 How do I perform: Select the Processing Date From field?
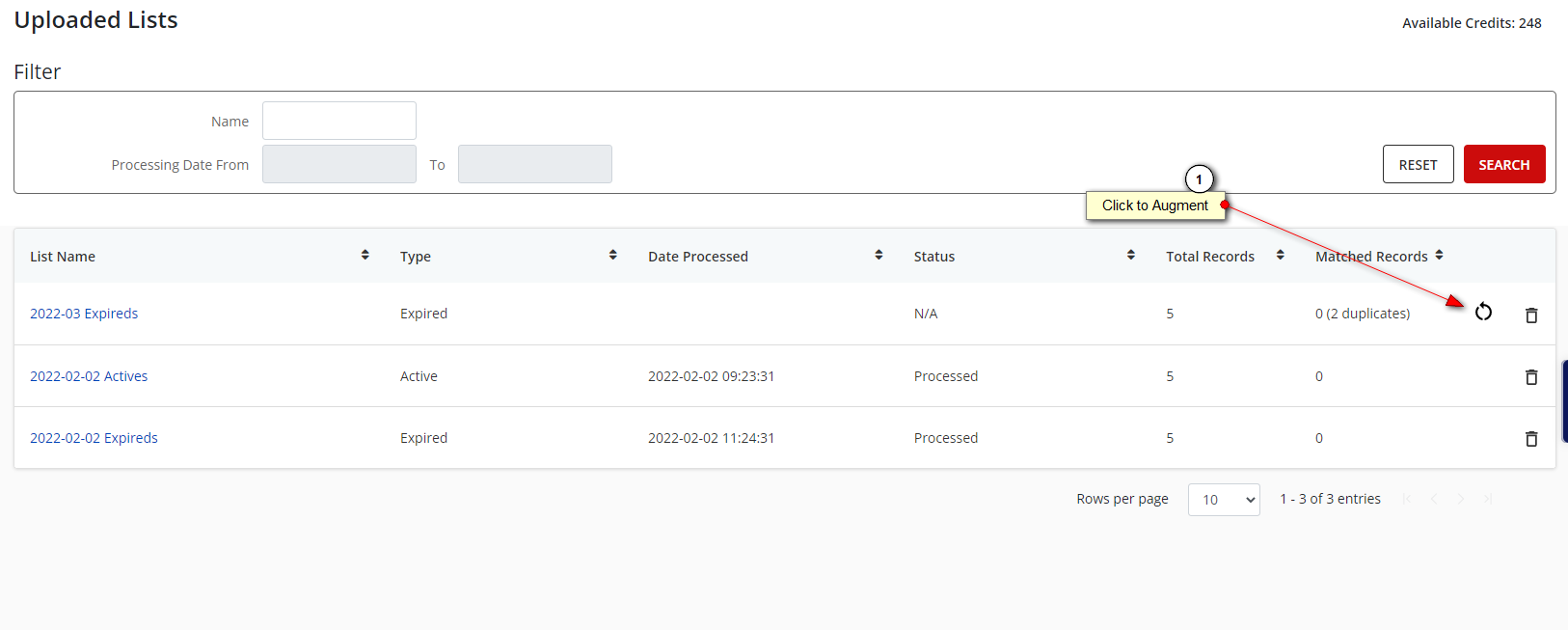coord(339,164)
